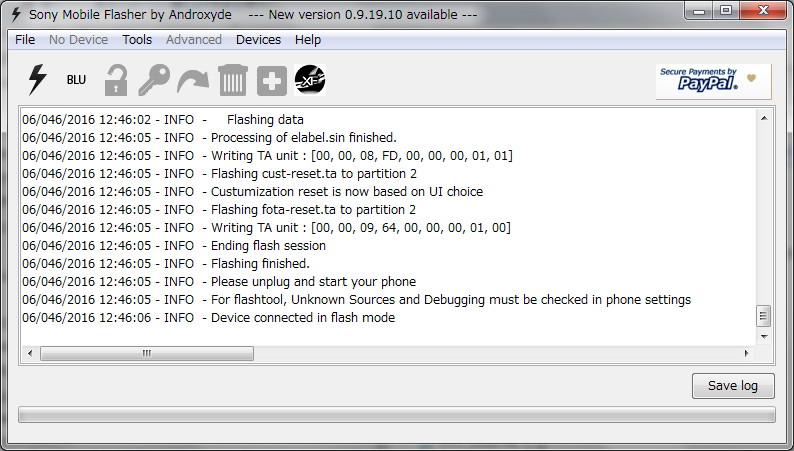This screenshot has width=794, height=451.
Task: Open the File menu
Action: click(x=25, y=39)
